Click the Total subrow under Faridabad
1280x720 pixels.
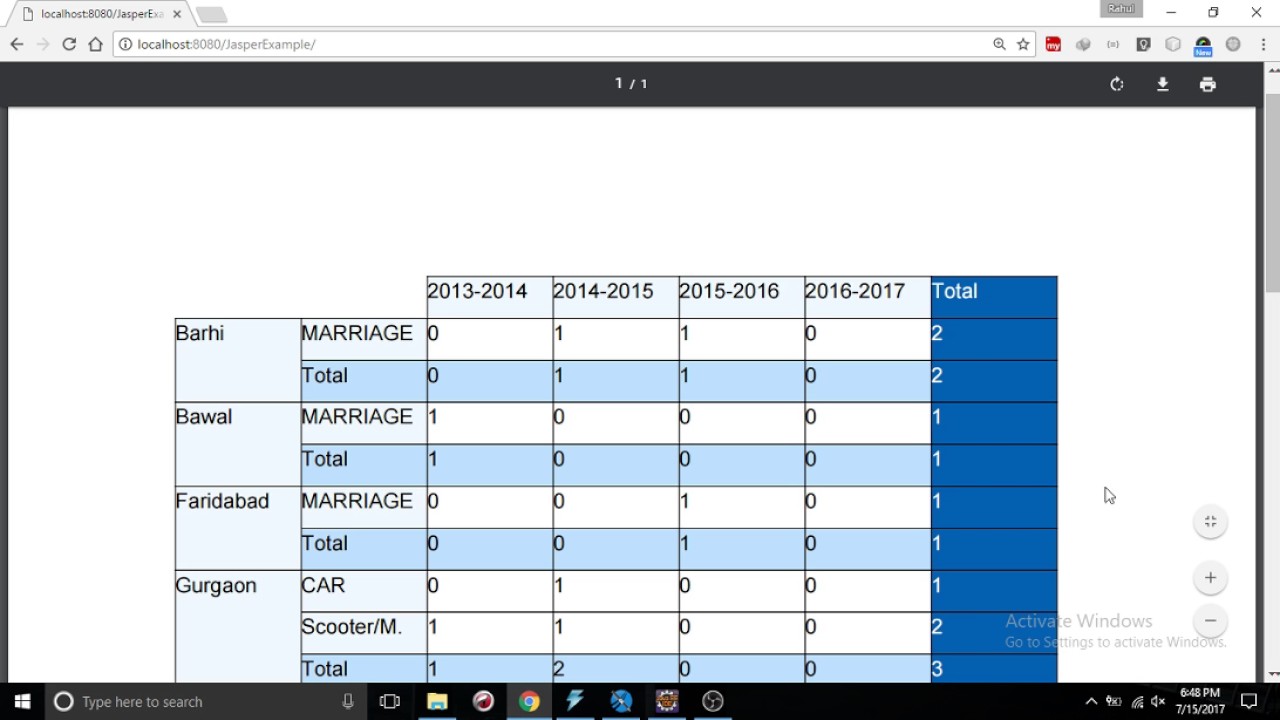[x=363, y=549]
